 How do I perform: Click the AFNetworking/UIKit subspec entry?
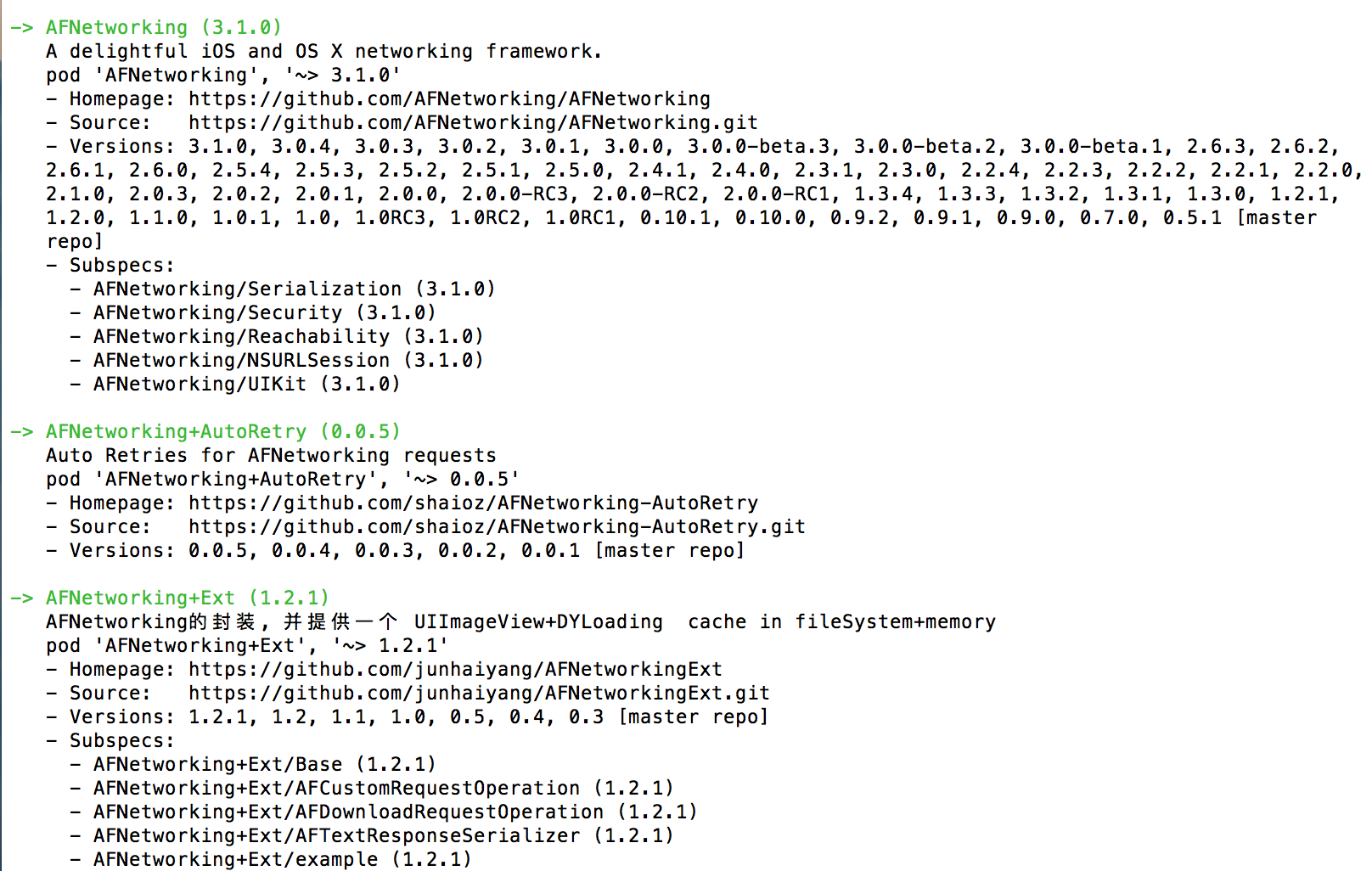[246, 385]
